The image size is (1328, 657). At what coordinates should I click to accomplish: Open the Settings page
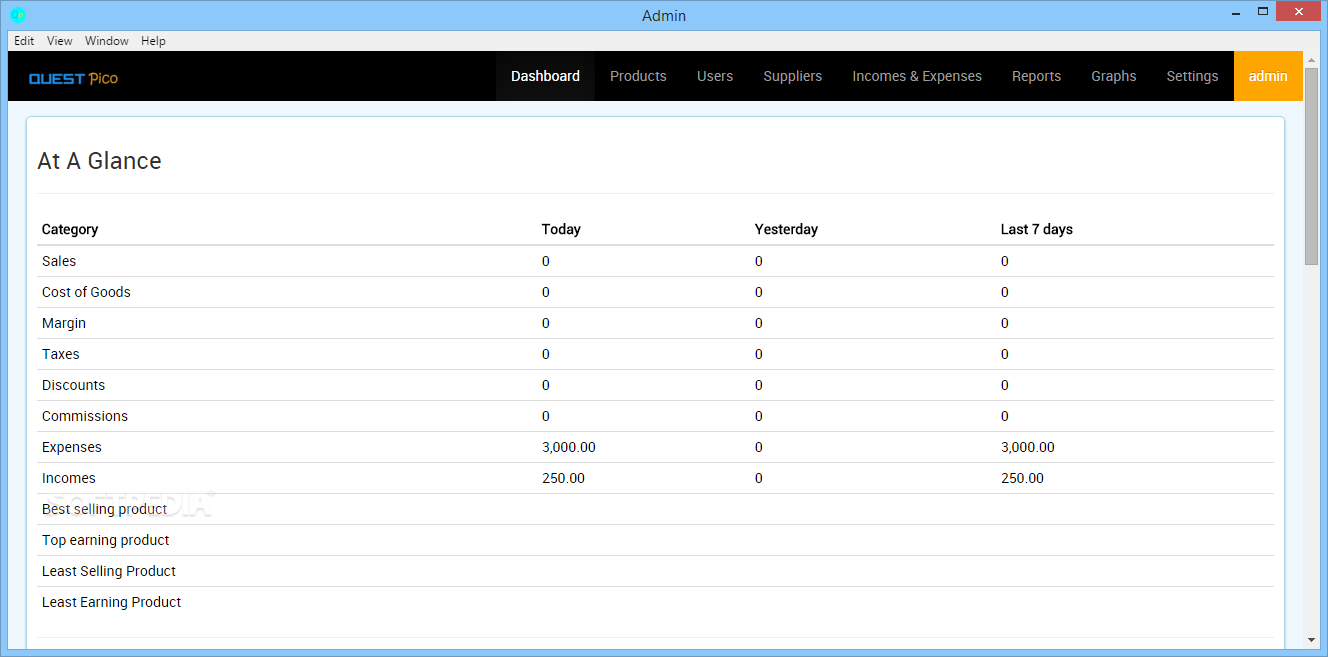(1192, 76)
